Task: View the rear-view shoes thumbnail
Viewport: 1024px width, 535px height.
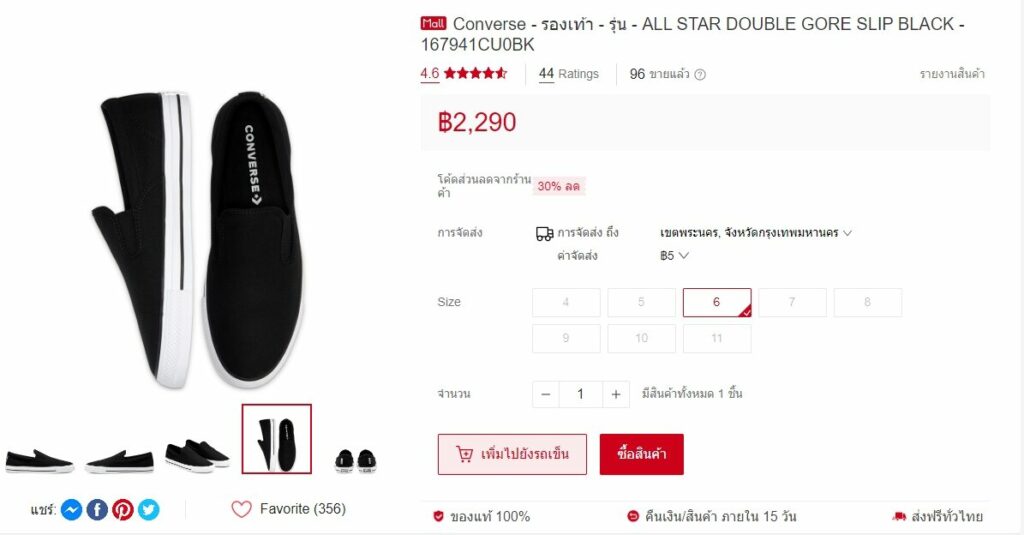Action: pos(356,461)
